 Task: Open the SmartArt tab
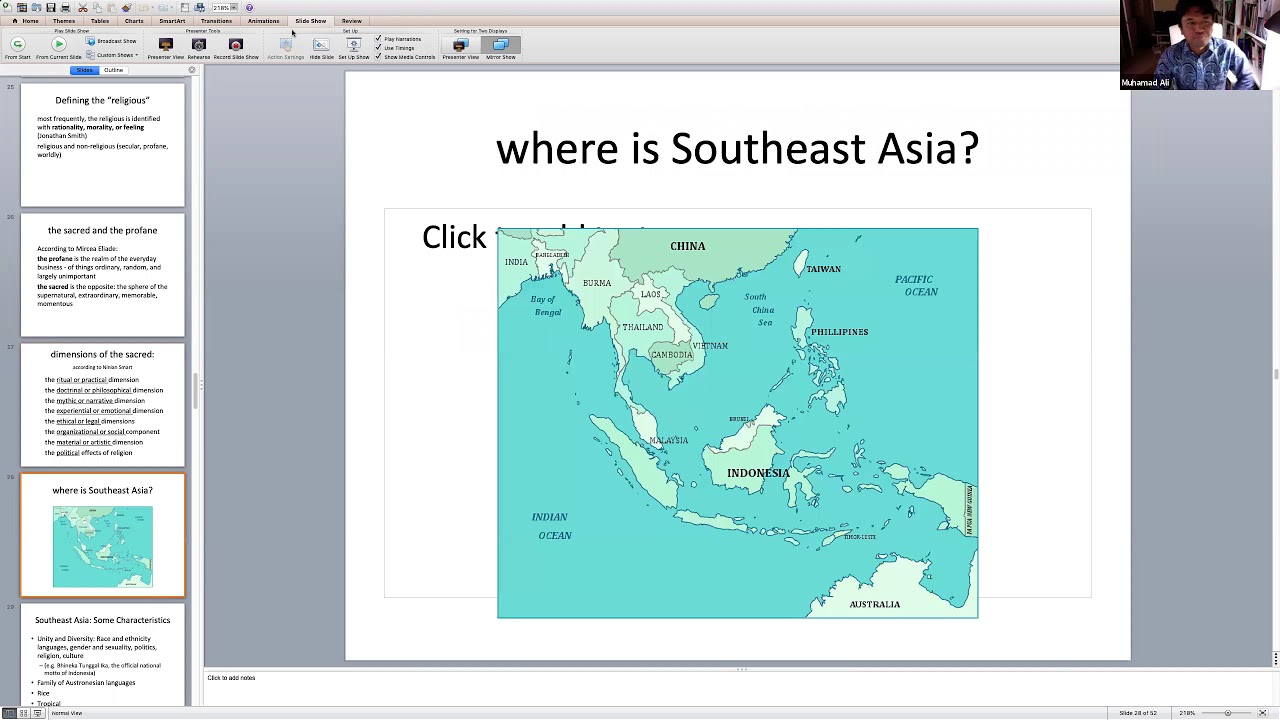tap(172, 21)
